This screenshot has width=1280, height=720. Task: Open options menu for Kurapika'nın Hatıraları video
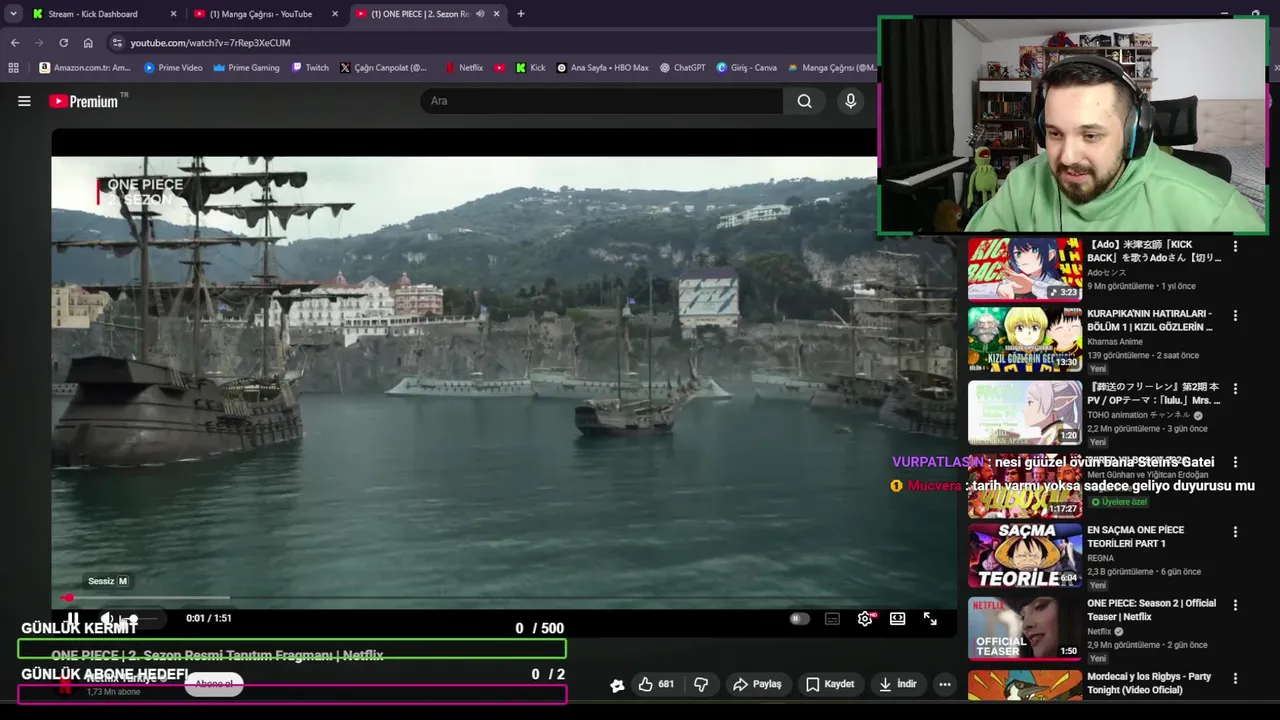click(1235, 316)
